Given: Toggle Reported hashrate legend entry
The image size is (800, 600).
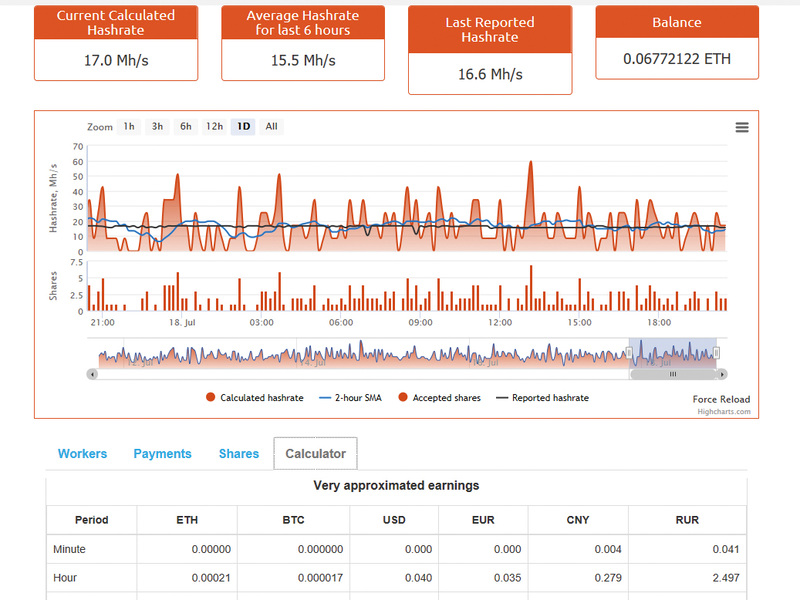Looking at the screenshot, I should tap(542, 397).
